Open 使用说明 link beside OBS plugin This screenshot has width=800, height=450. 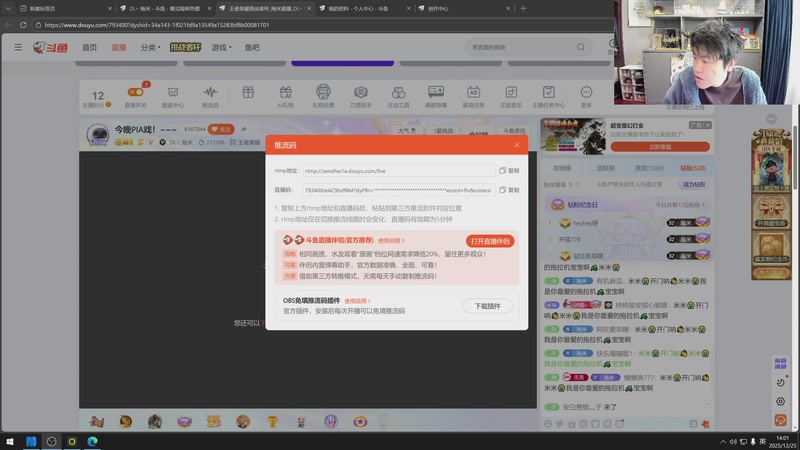357,301
